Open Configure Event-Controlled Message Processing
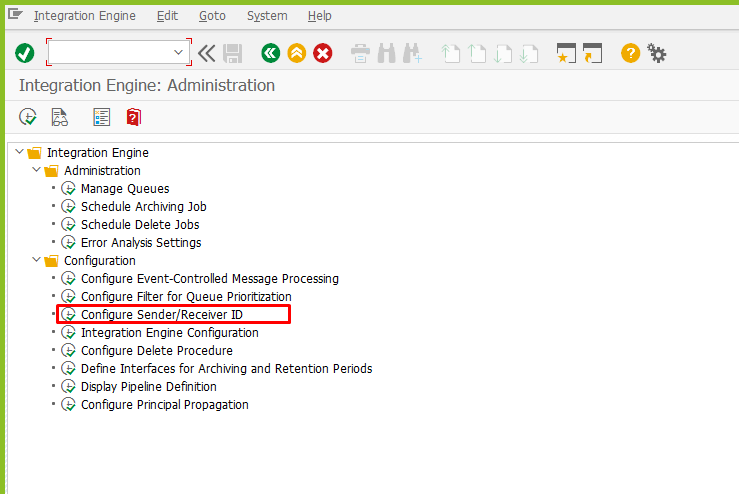Screen dimensions: 739x494 (x=210, y=279)
